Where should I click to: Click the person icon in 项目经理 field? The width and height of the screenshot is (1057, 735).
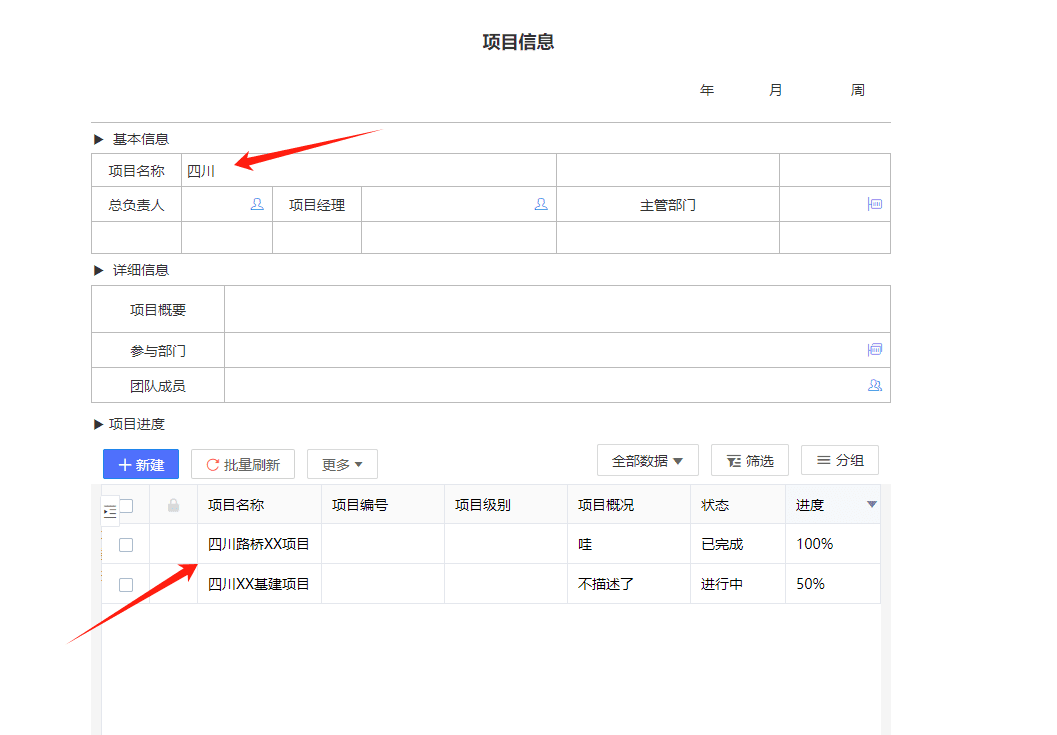click(541, 204)
